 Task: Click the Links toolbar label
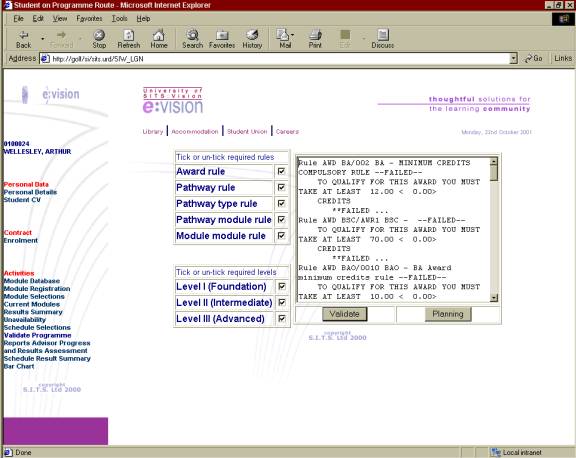[x=563, y=58]
